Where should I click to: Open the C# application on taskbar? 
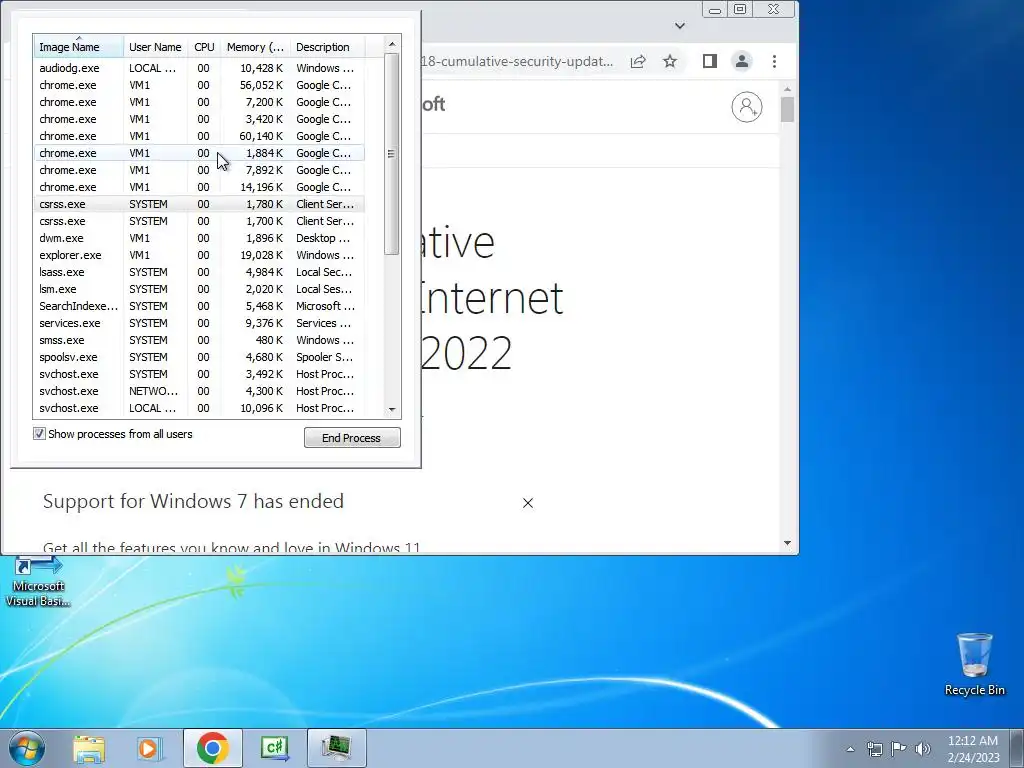[x=274, y=748]
